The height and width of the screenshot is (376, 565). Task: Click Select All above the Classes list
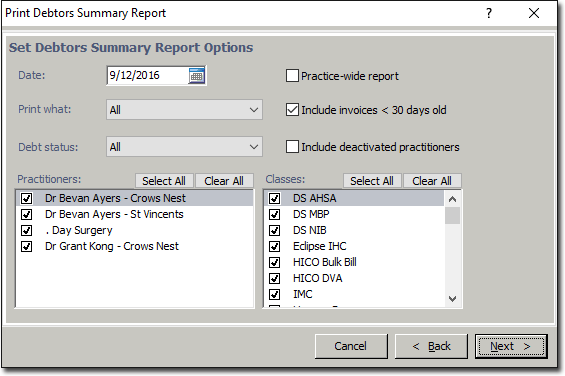(x=372, y=181)
